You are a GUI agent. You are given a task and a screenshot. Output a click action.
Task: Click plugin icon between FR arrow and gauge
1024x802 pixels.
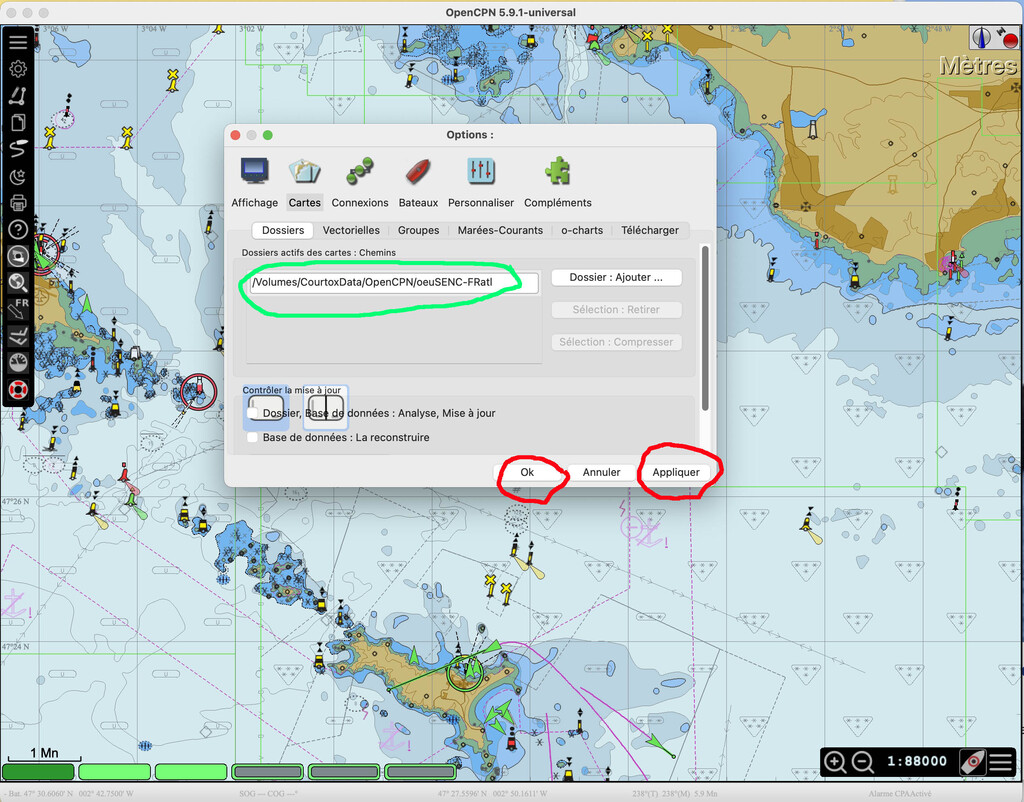click(18, 336)
